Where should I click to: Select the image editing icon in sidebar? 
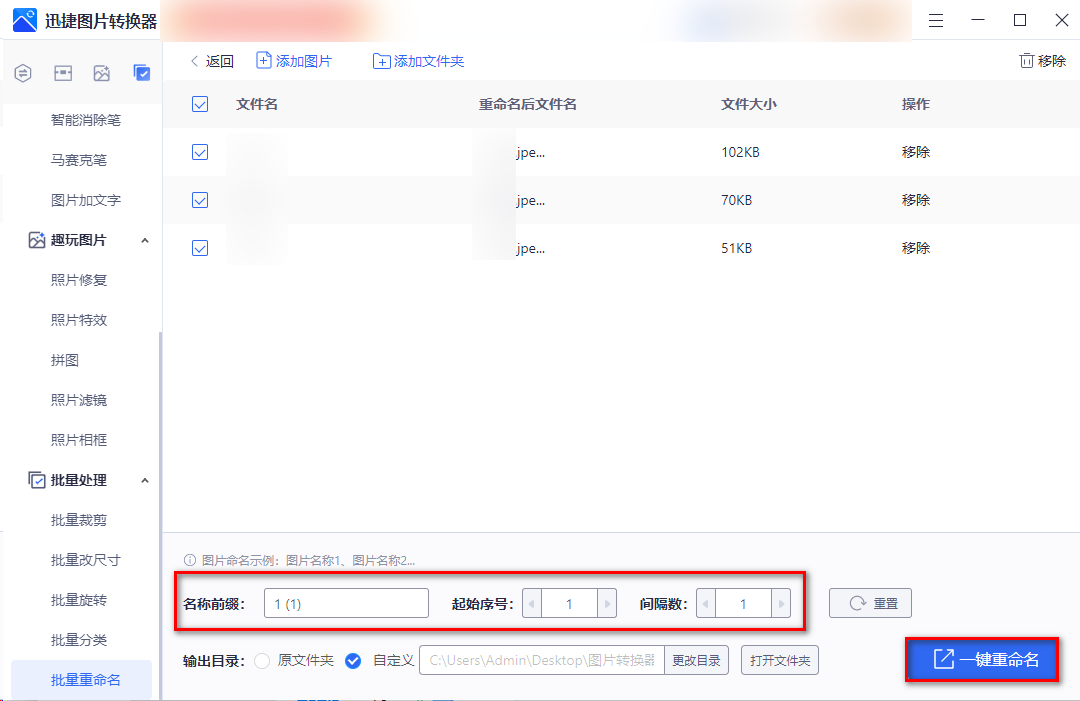click(x=102, y=73)
